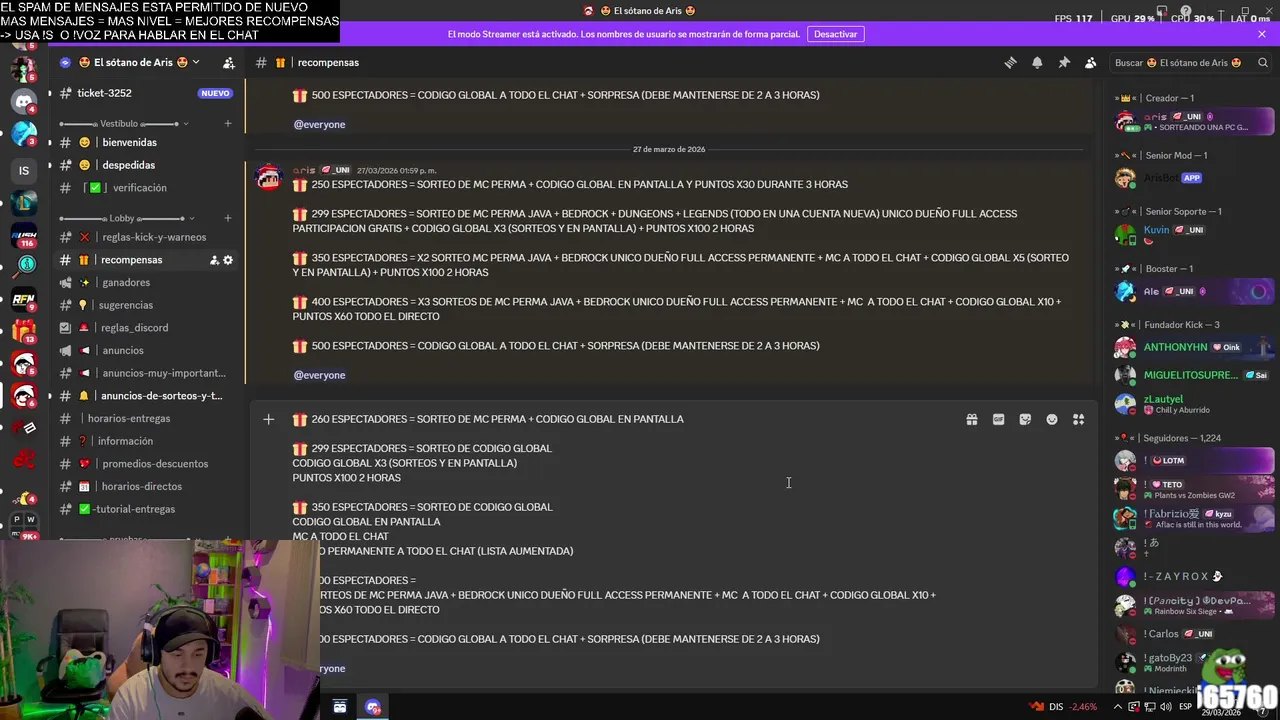Open the información channel

pyautogui.click(x=147, y=441)
